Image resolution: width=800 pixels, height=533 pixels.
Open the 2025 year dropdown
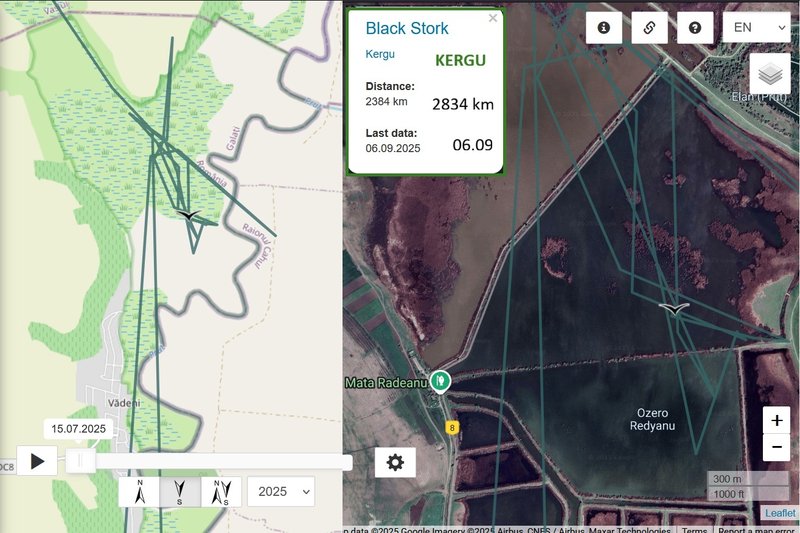281,492
